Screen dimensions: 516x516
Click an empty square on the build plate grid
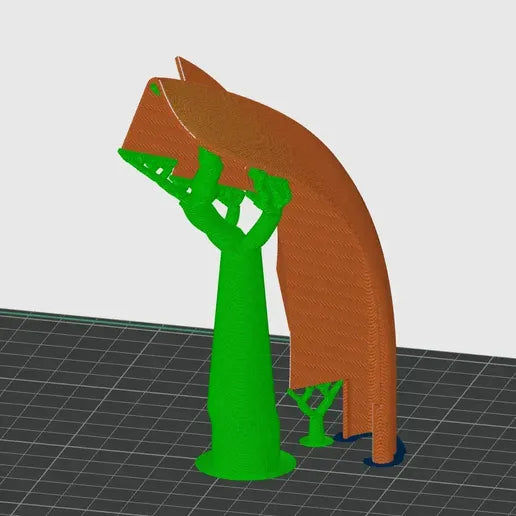point(100,417)
